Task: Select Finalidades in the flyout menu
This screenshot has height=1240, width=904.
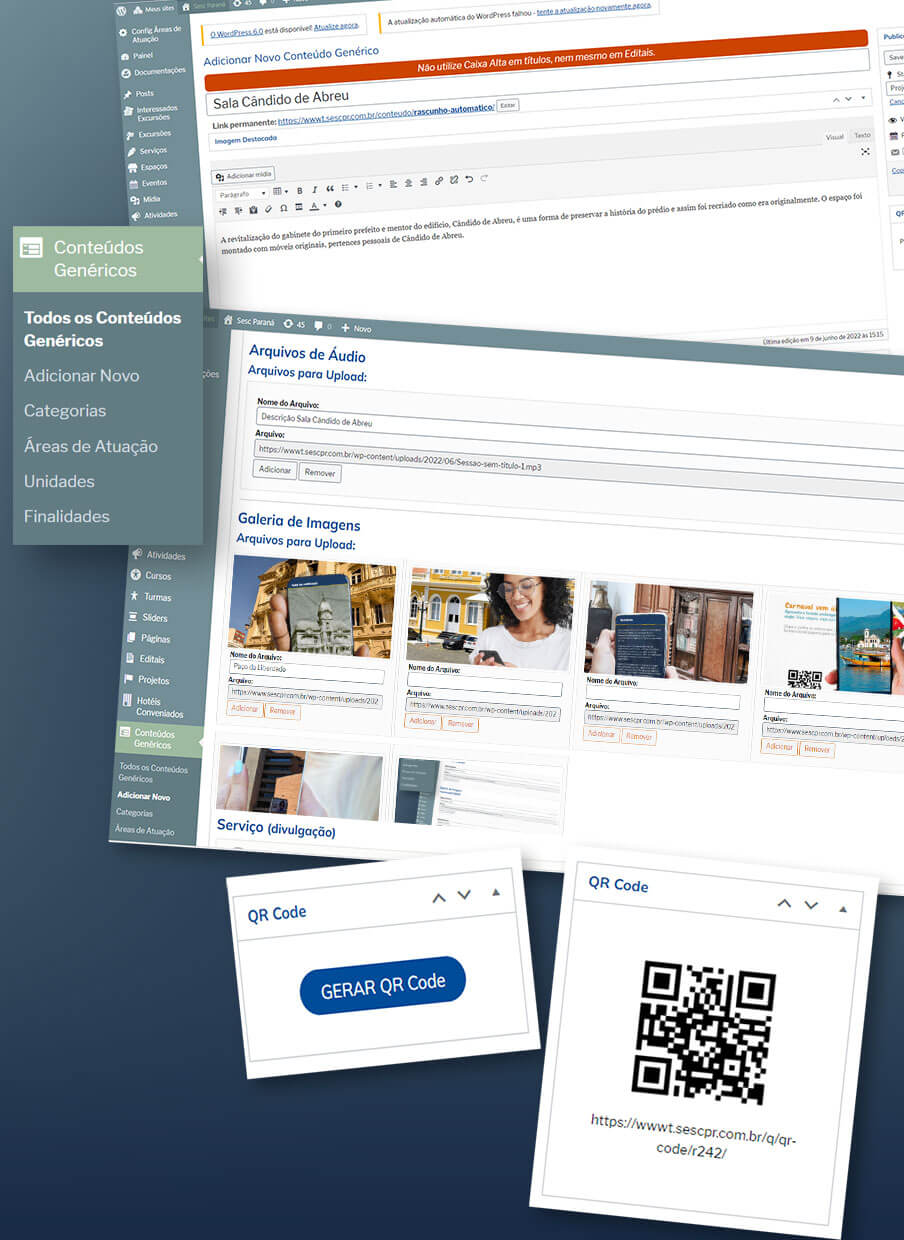Action: click(67, 516)
